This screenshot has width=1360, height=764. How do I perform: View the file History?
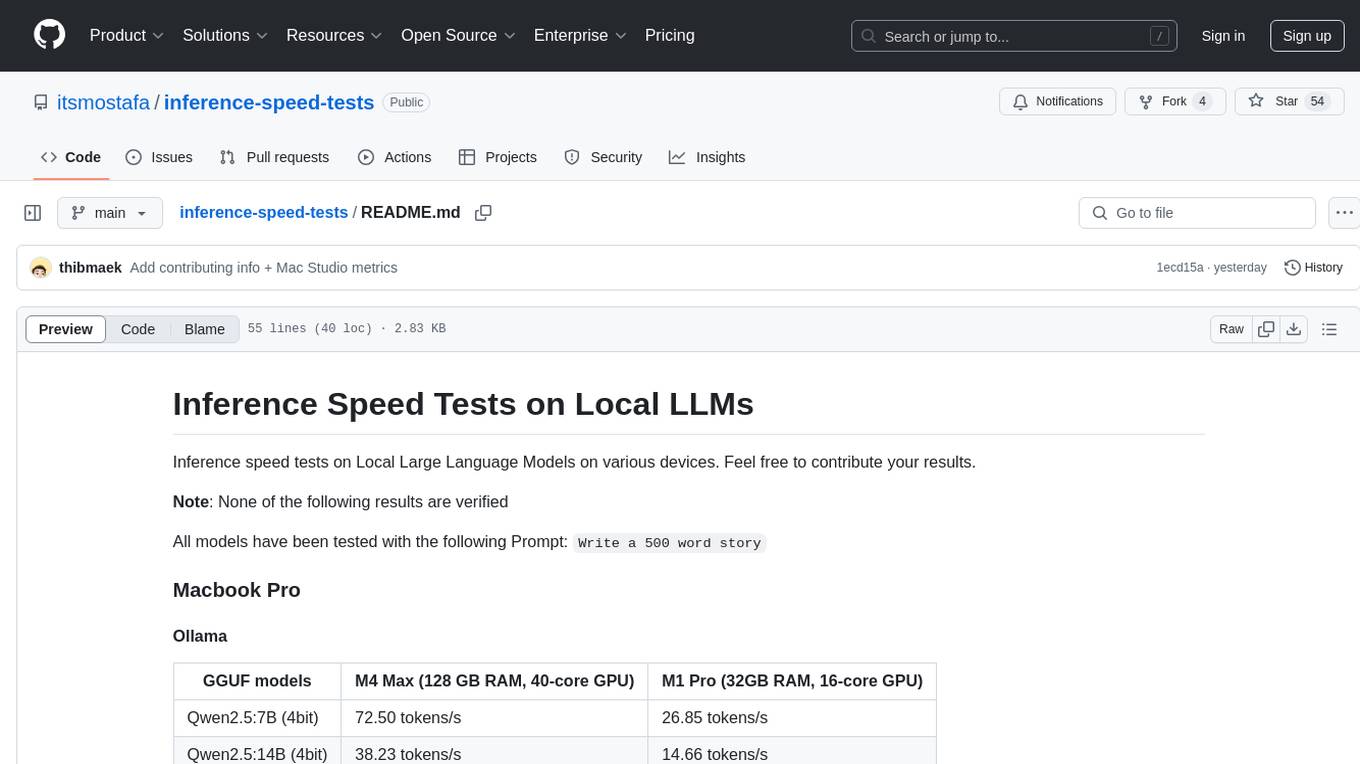click(1313, 268)
